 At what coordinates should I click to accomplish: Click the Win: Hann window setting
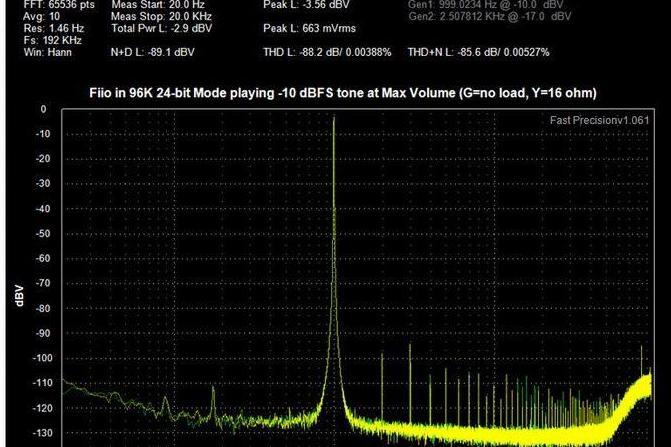pos(35,51)
